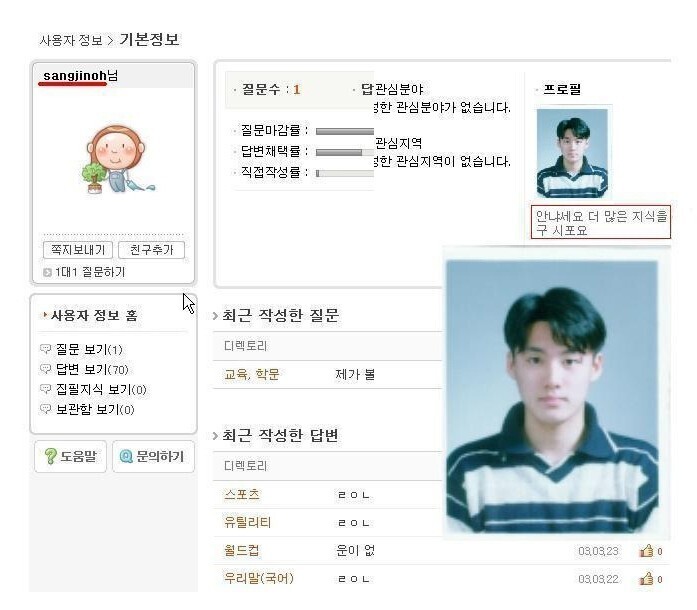Open 보관함 보기(0) in sidebar
697x610 pixels.
tap(95, 409)
